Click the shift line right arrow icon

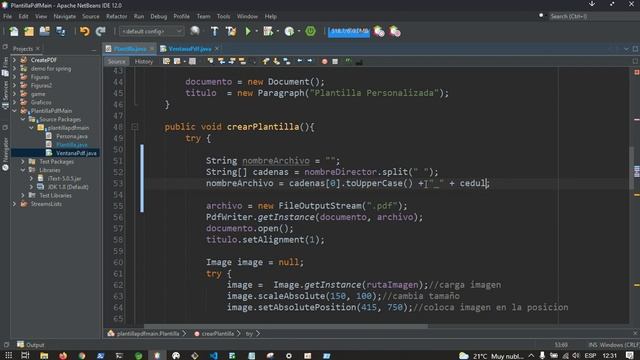(x=310, y=61)
